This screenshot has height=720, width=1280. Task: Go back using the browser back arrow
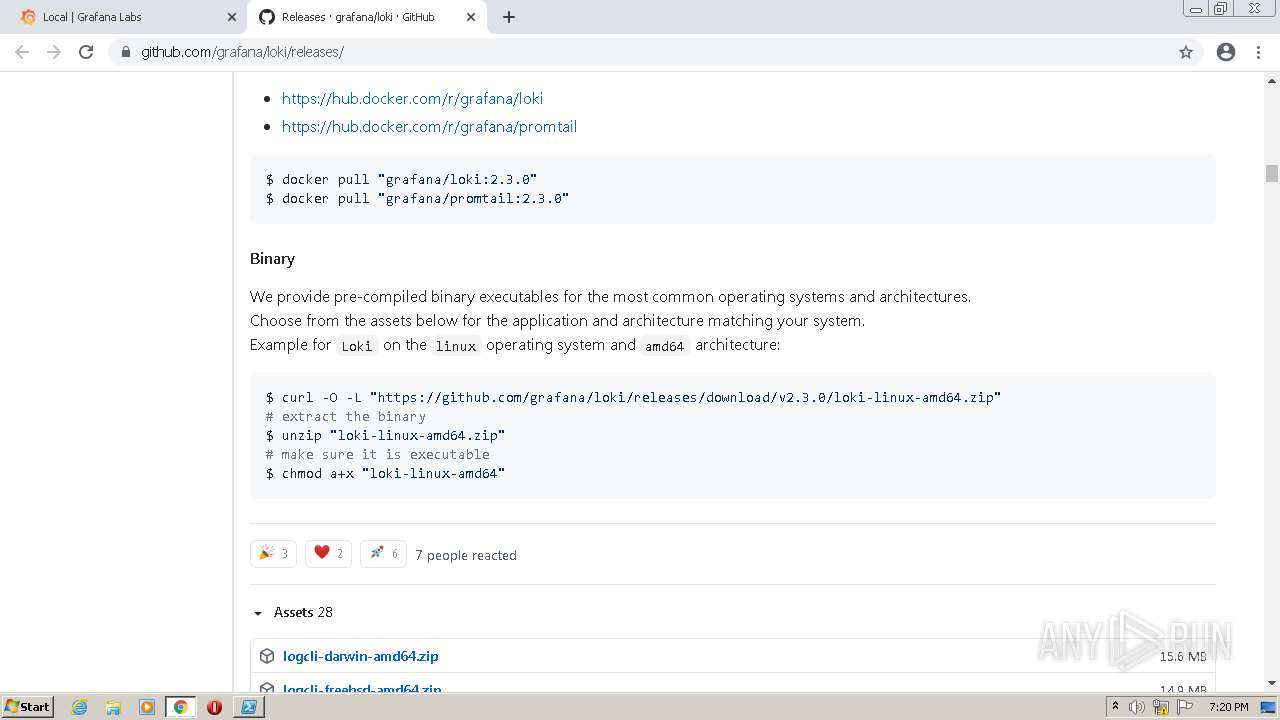(x=22, y=52)
